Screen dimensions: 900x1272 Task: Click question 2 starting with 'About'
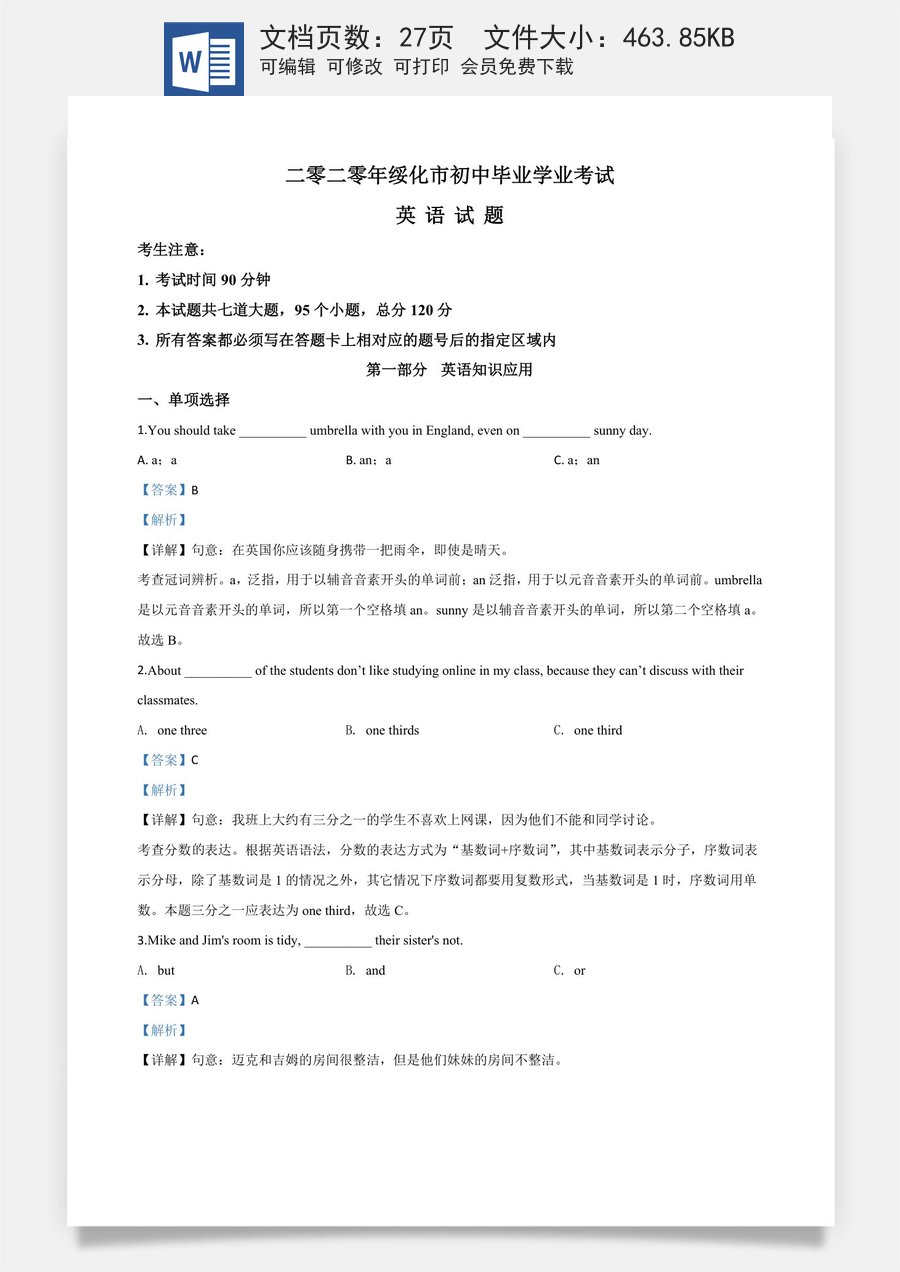click(441, 685)
